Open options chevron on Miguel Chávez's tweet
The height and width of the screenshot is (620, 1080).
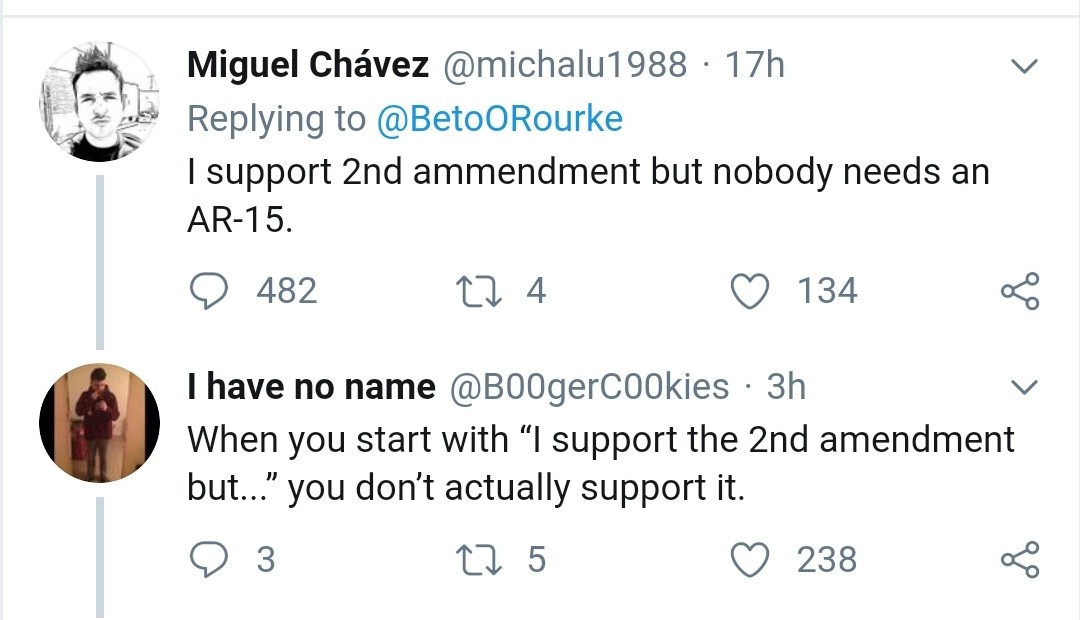pyautogui.click(x=1024, y=66)
